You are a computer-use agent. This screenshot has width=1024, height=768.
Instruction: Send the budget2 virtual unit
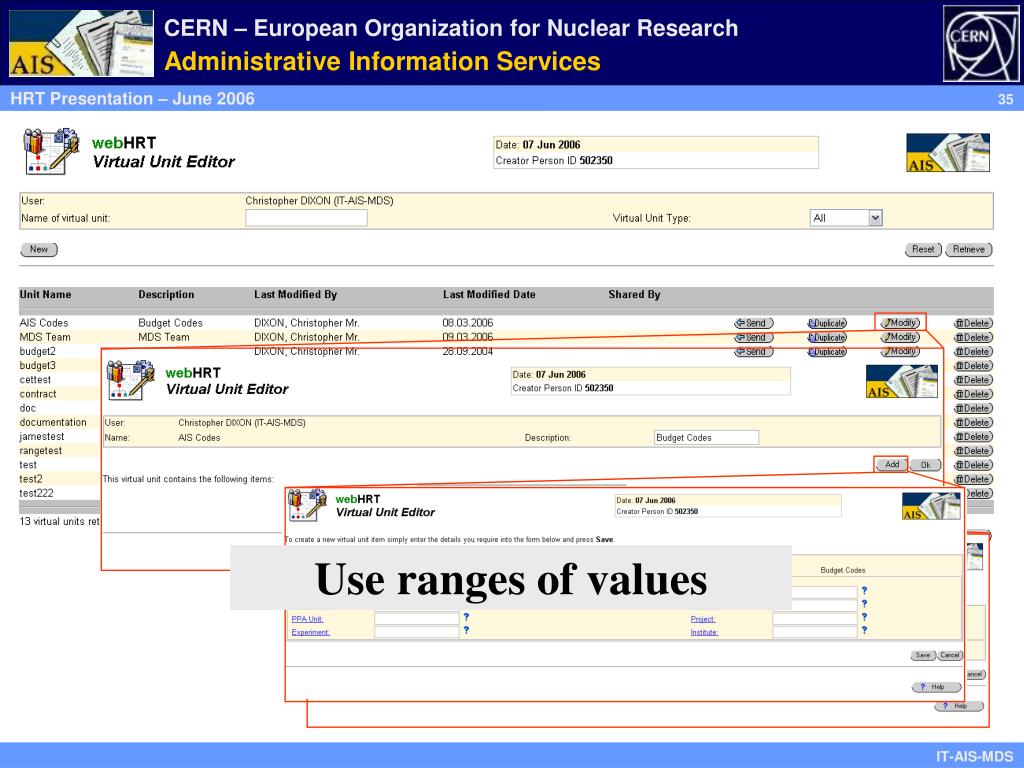754,351
